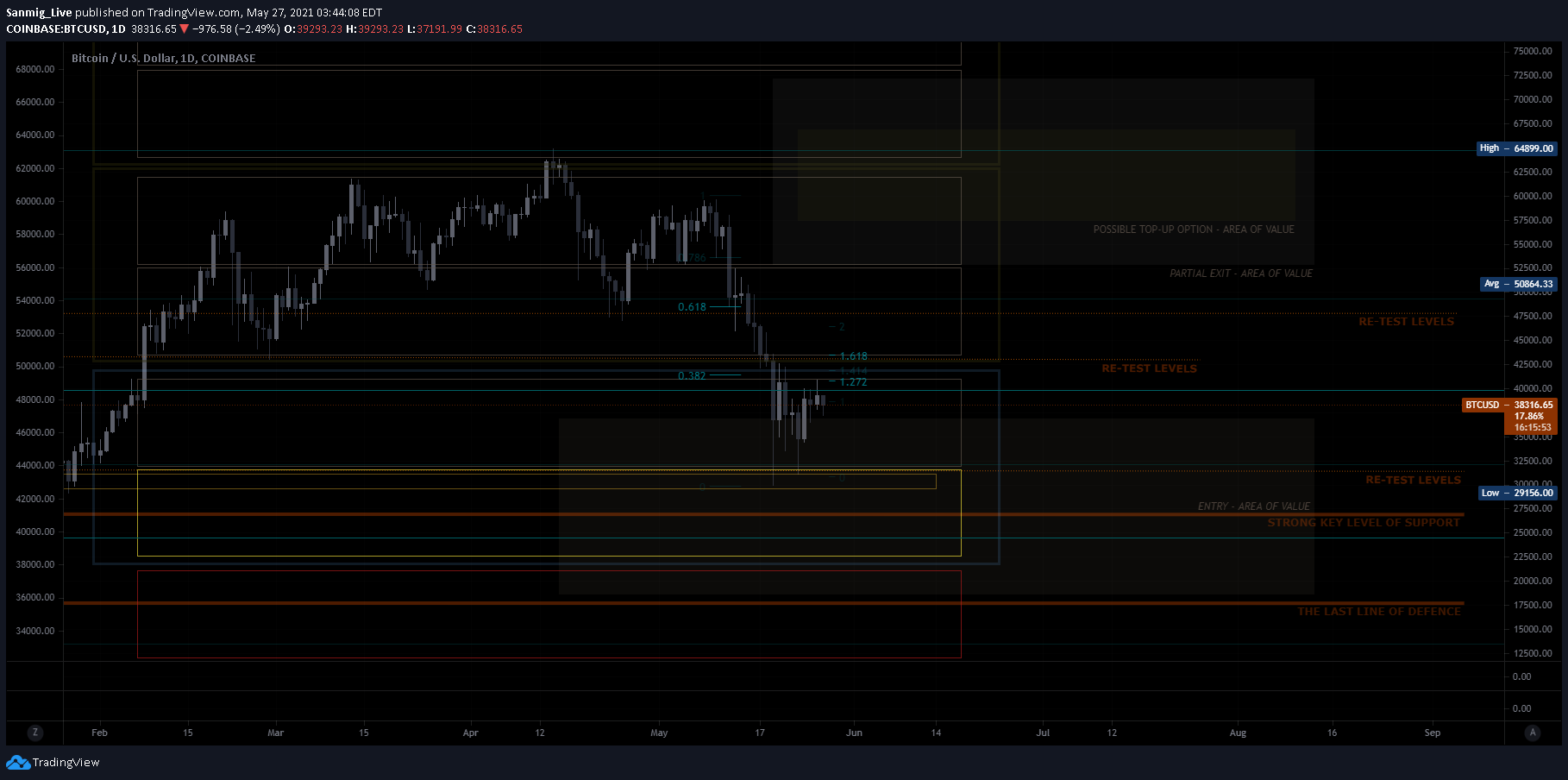1568x780 pixels.
Task: Click the 17.86% value under the BTCUSD tag
Action: (1529, 416)
